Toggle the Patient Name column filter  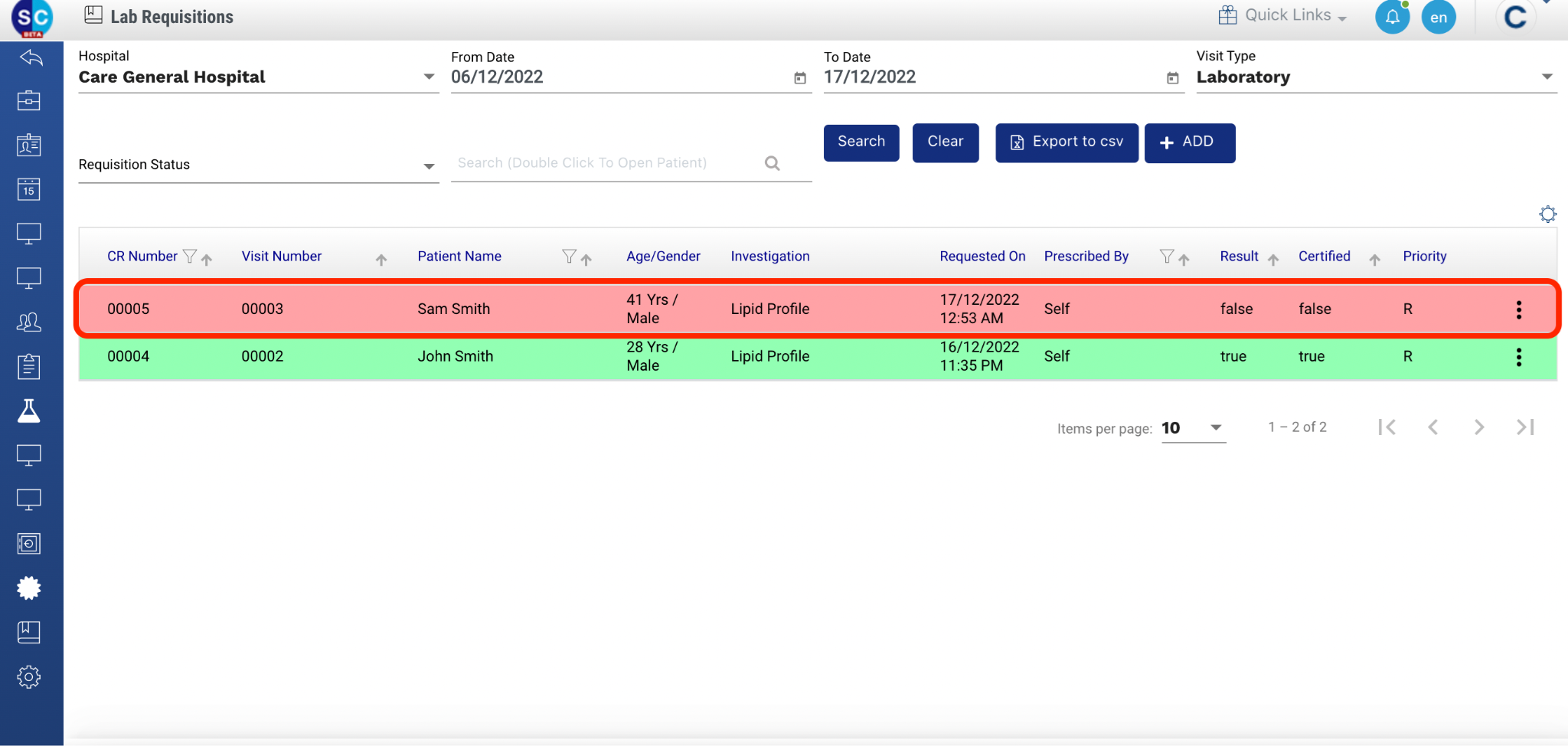click(568, 257)
